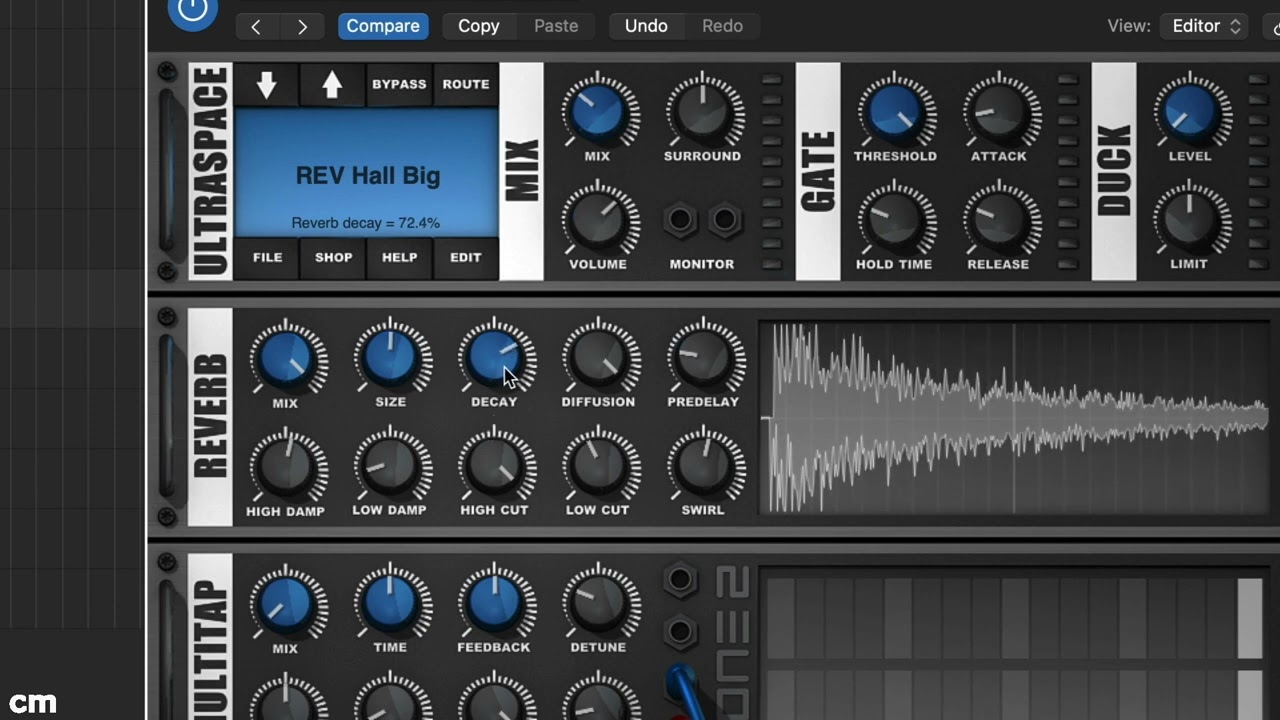Click the REV Hall Big preset display
1280x720 pixels.
click(367, 173)
